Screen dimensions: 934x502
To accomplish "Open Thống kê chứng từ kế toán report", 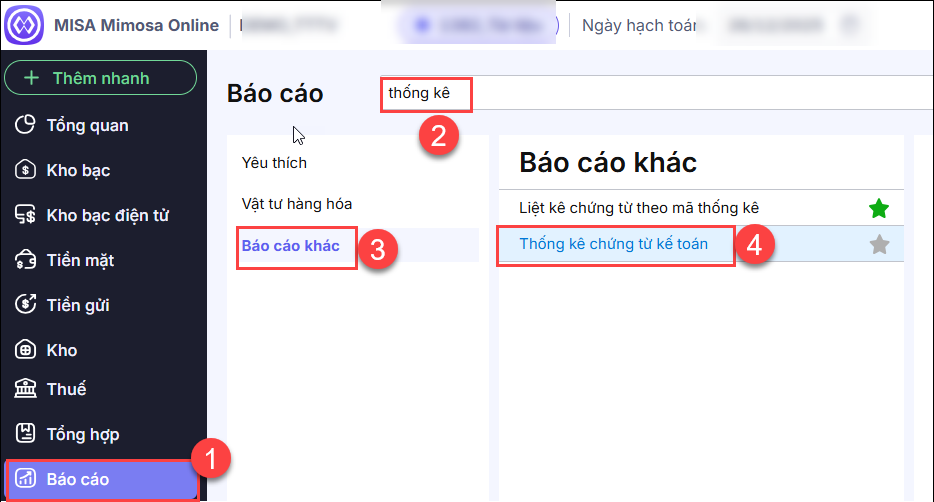I will tap(614, 244).
